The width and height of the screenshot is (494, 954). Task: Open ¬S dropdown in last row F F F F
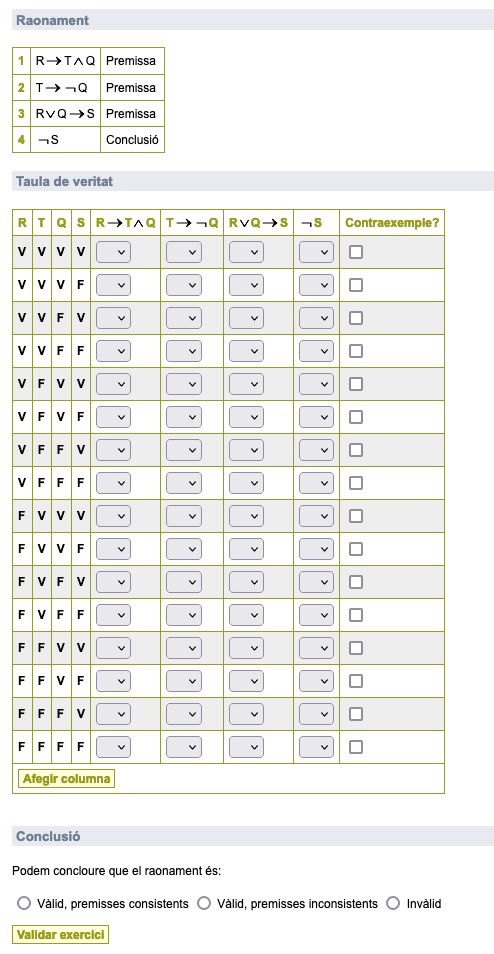pyautogui.click(x=316, y=747)
